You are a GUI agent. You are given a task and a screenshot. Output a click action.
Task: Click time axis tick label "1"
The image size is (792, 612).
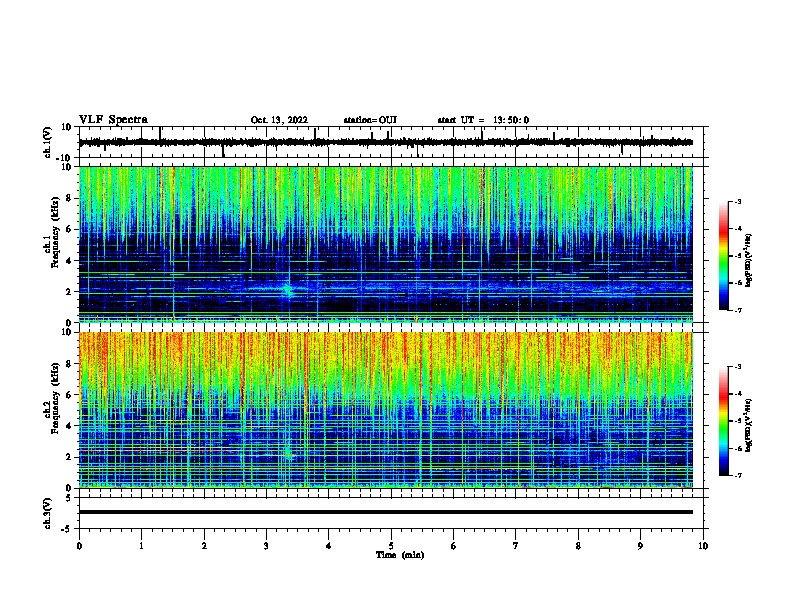pos(141,546)
